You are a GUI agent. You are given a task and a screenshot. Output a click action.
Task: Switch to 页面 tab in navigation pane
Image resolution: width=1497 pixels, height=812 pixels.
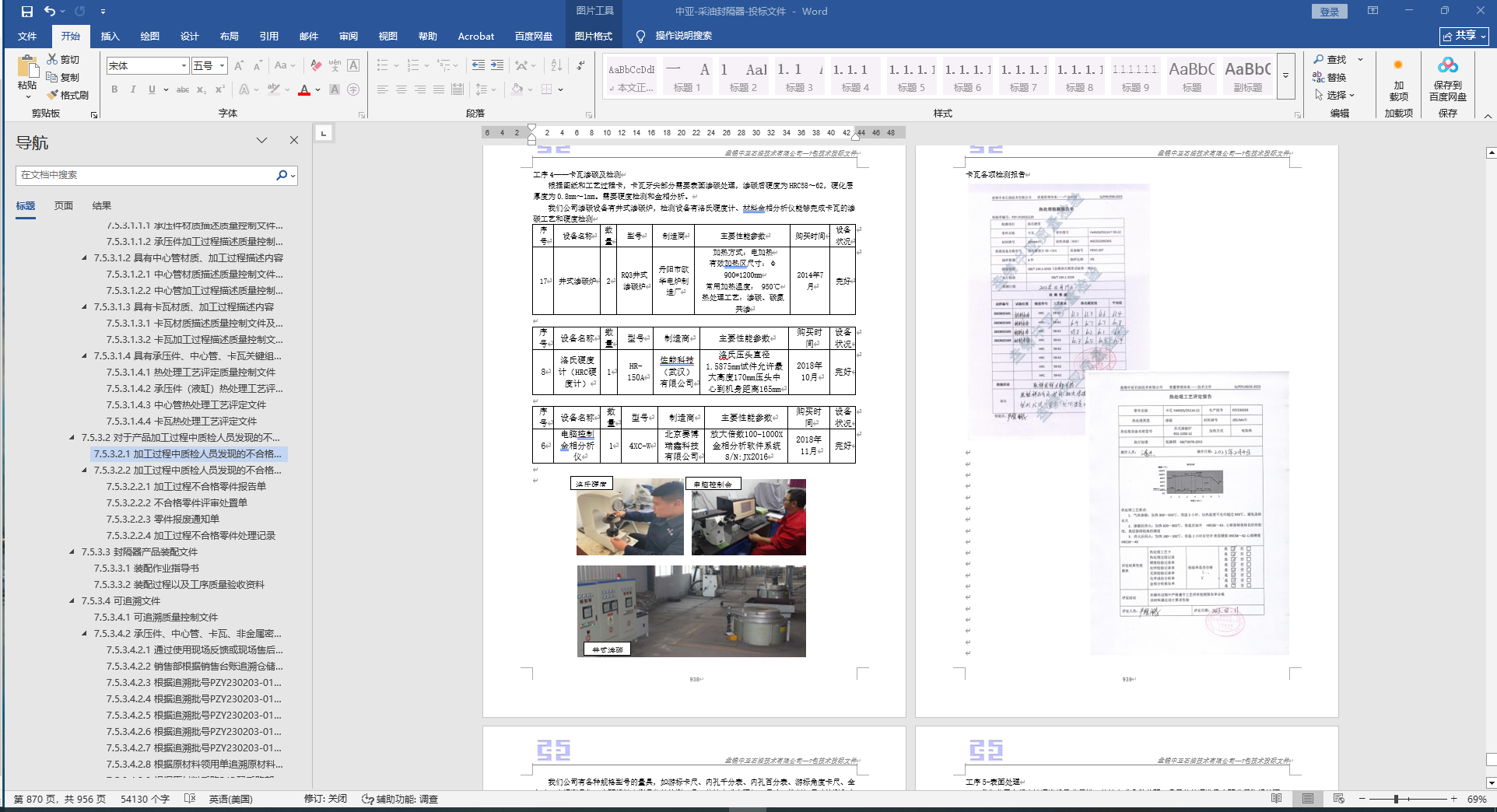coord(64,206)
